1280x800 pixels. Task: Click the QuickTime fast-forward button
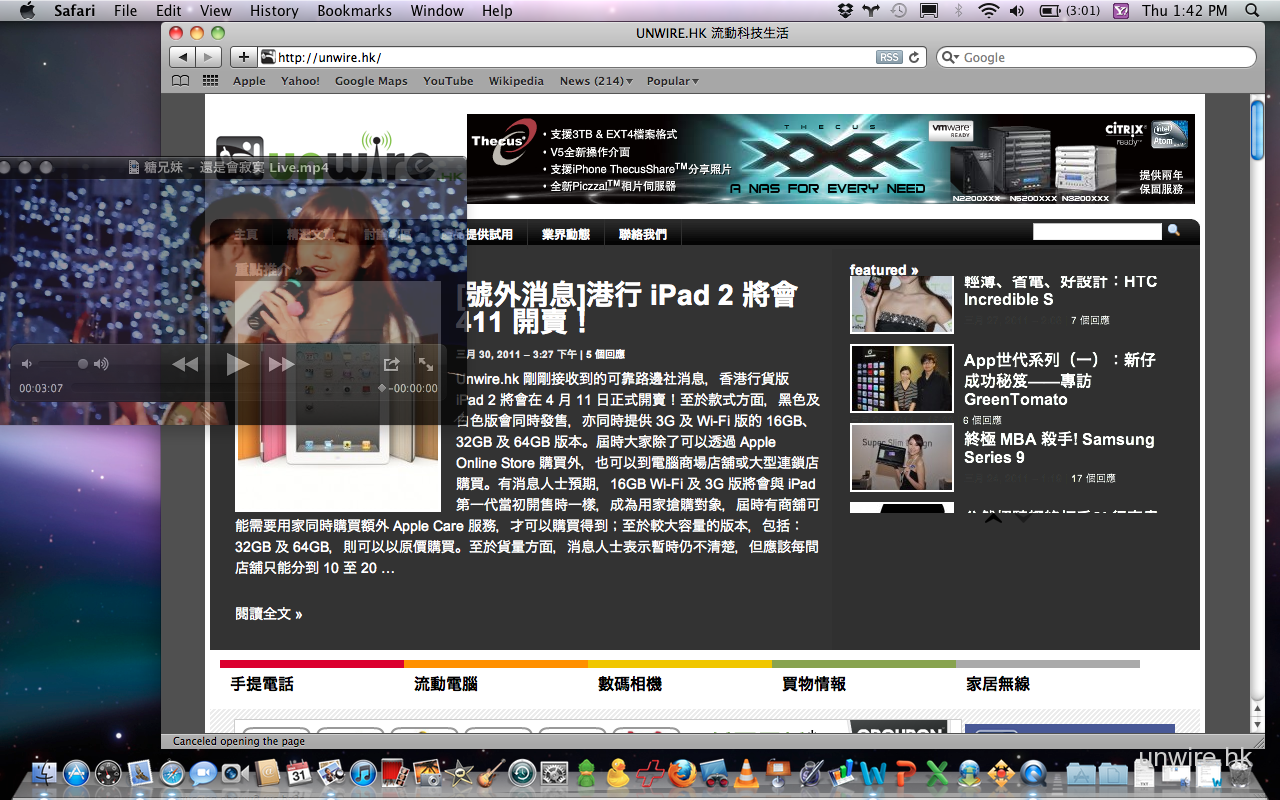click(x=281, y=364)
